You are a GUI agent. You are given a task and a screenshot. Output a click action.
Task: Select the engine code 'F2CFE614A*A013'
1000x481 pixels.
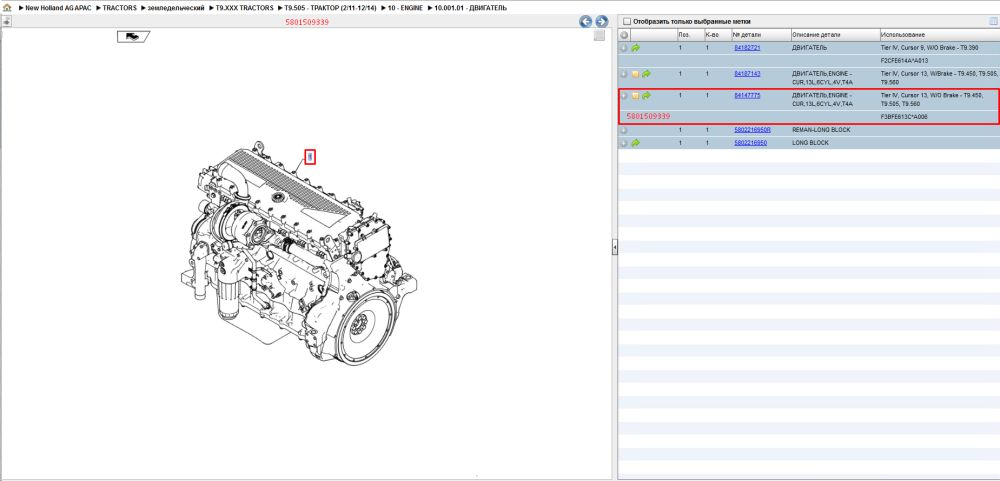point(904,61)
